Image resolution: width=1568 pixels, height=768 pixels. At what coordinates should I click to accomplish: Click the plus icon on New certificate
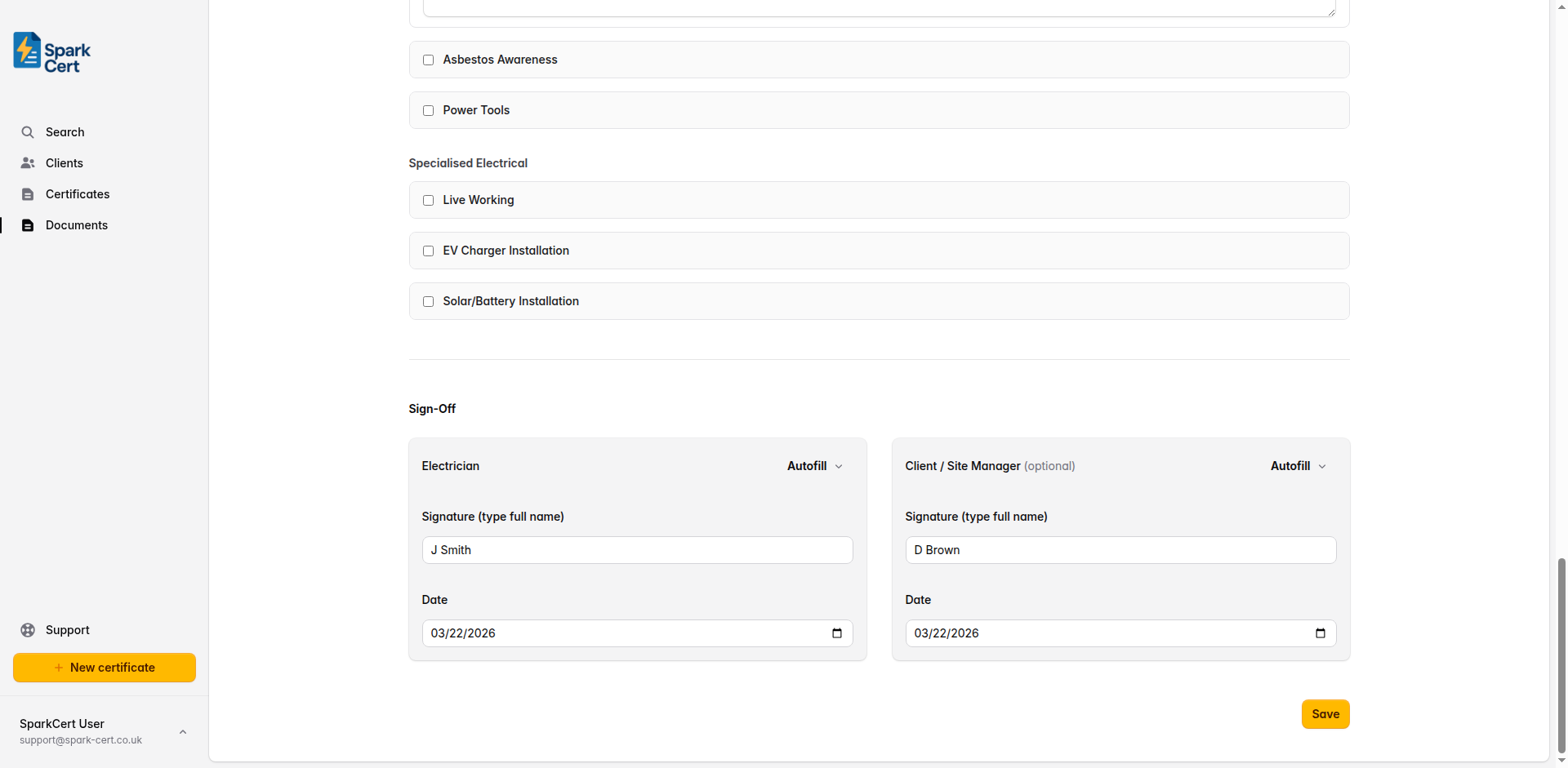(x=58, y=667)
